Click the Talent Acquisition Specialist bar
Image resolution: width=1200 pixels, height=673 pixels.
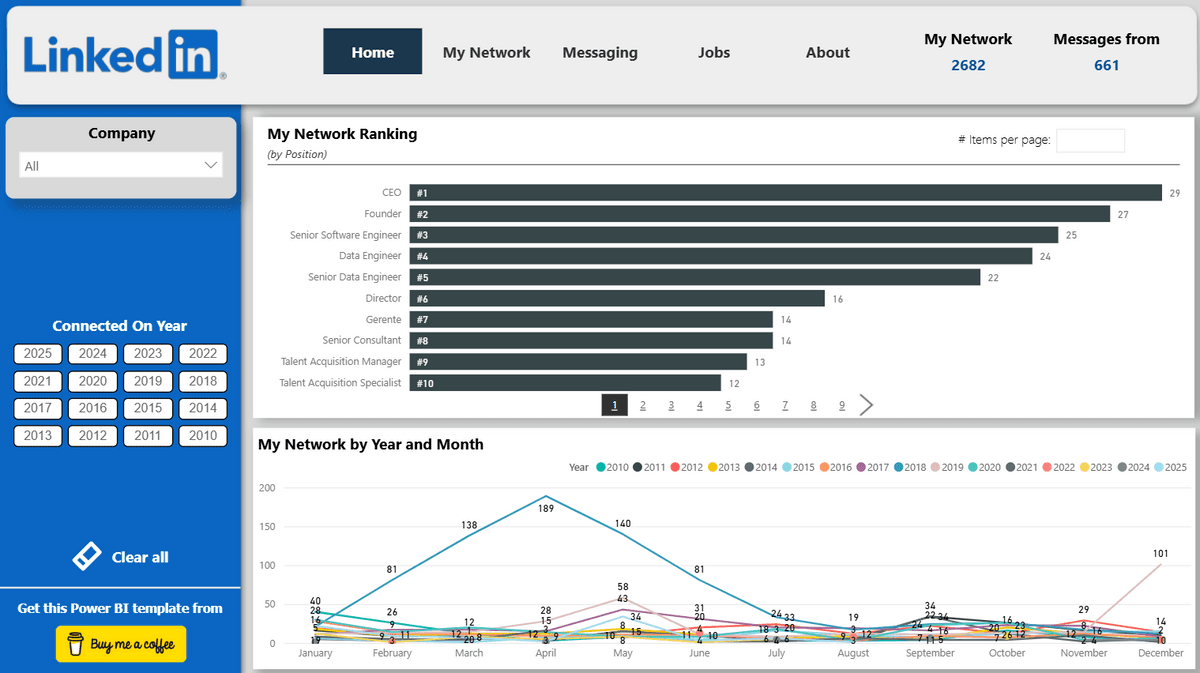click(x=565, y=382)
